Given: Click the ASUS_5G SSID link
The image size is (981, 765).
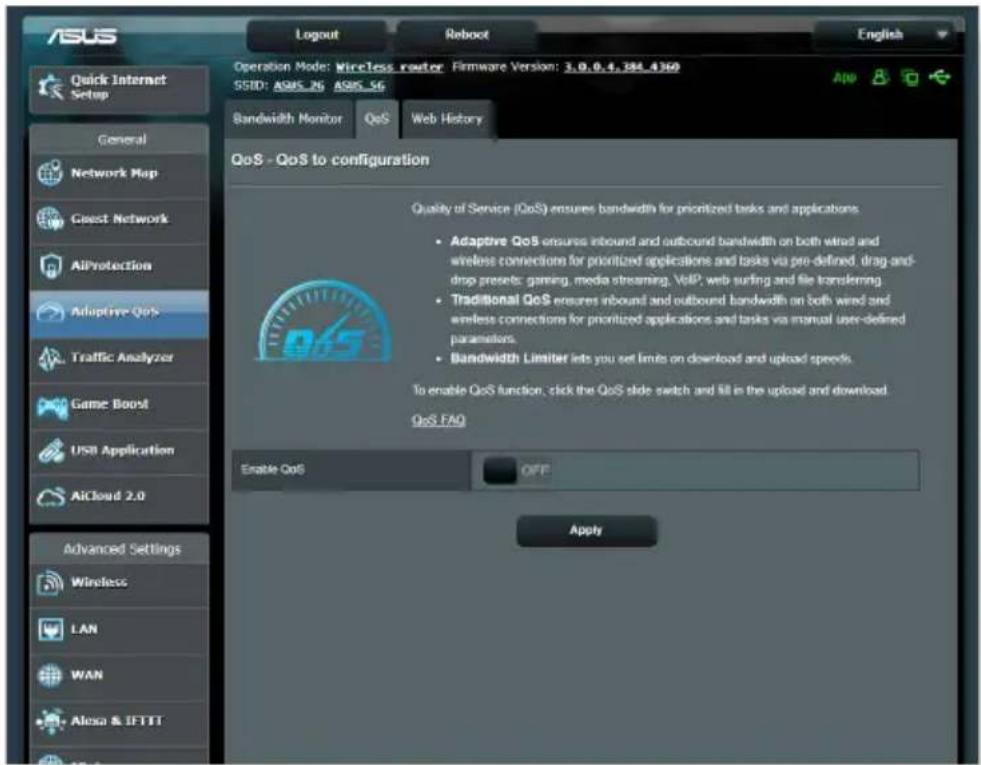Looking at the screenshot, I should click(359, 86).
